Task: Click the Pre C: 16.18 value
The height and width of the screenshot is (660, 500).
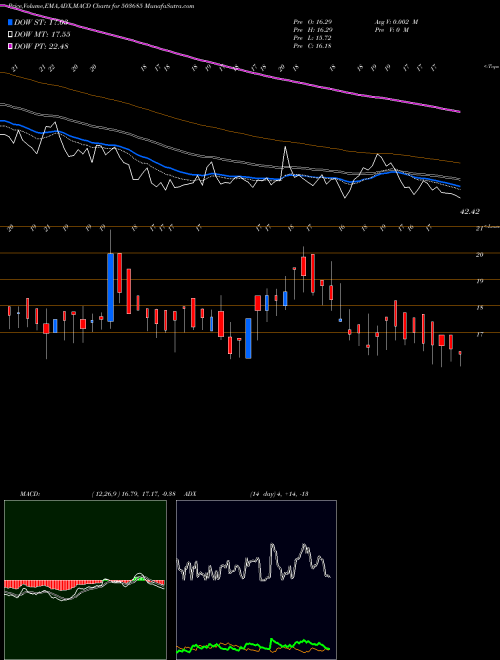Action: (313, 46)
